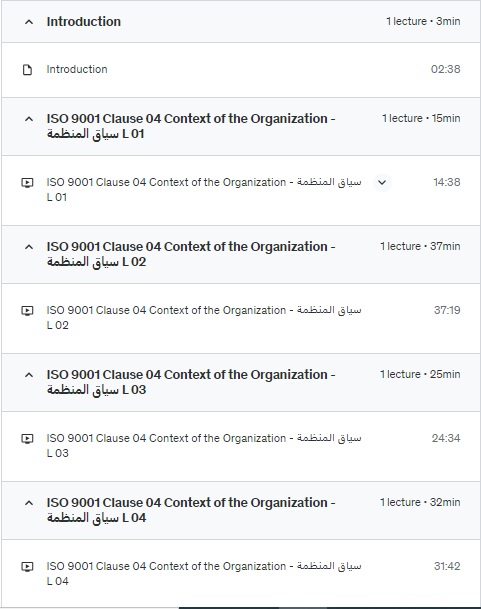This screenshot has width=481, height=609.
Task: Click the Introduction section heading text
Action: point(84,22)
